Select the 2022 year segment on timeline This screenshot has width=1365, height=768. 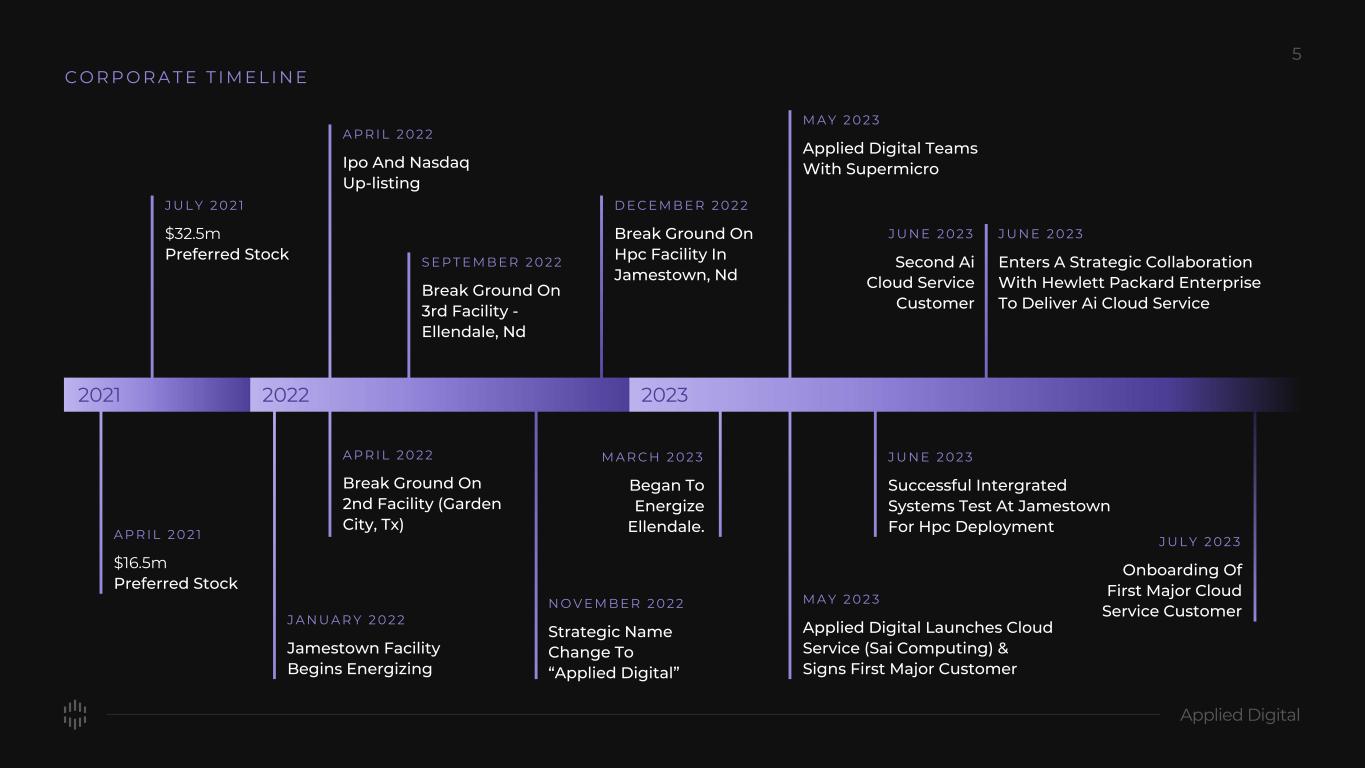(440, 395)
